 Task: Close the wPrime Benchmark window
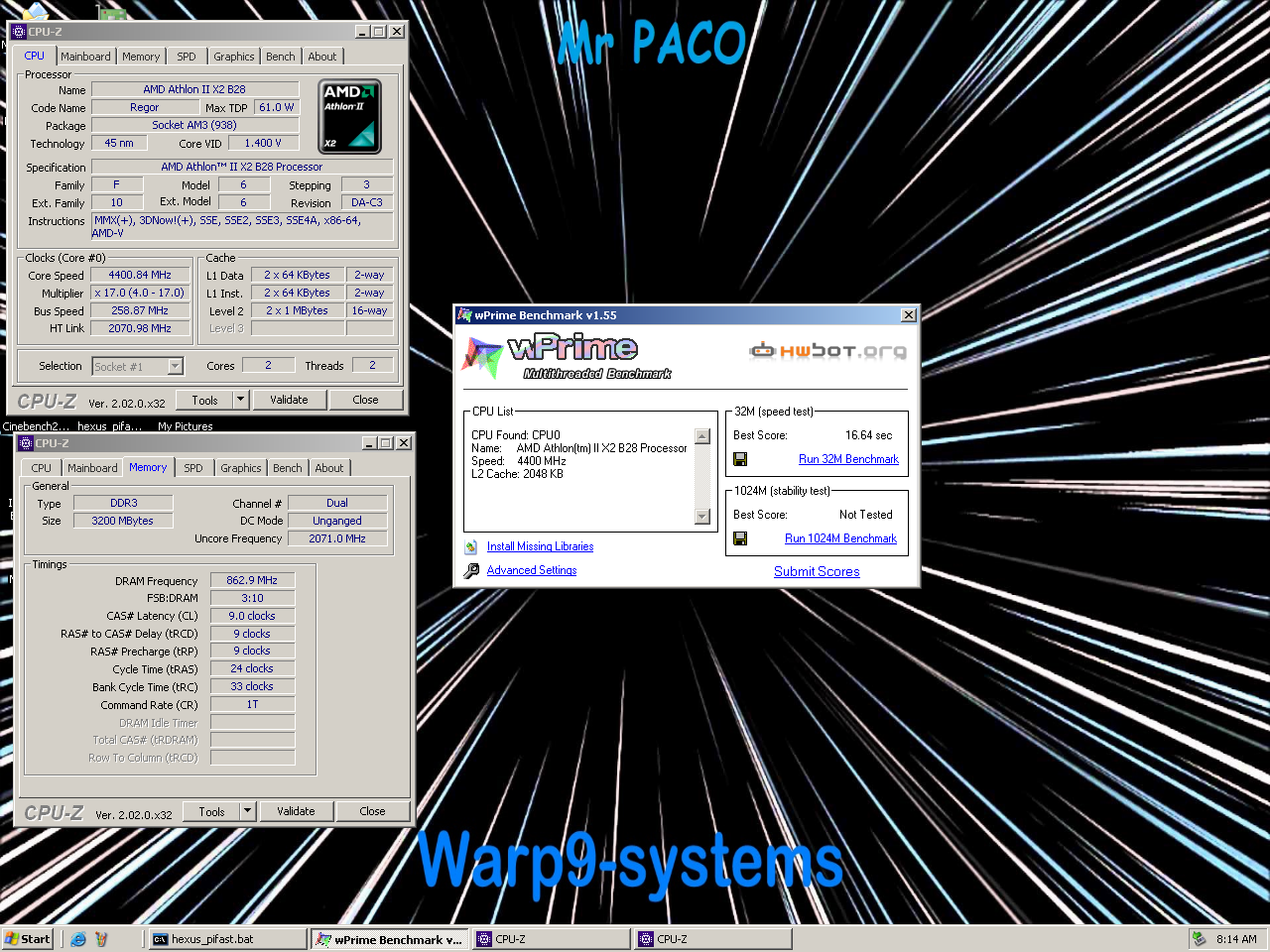tap(908, 315)
